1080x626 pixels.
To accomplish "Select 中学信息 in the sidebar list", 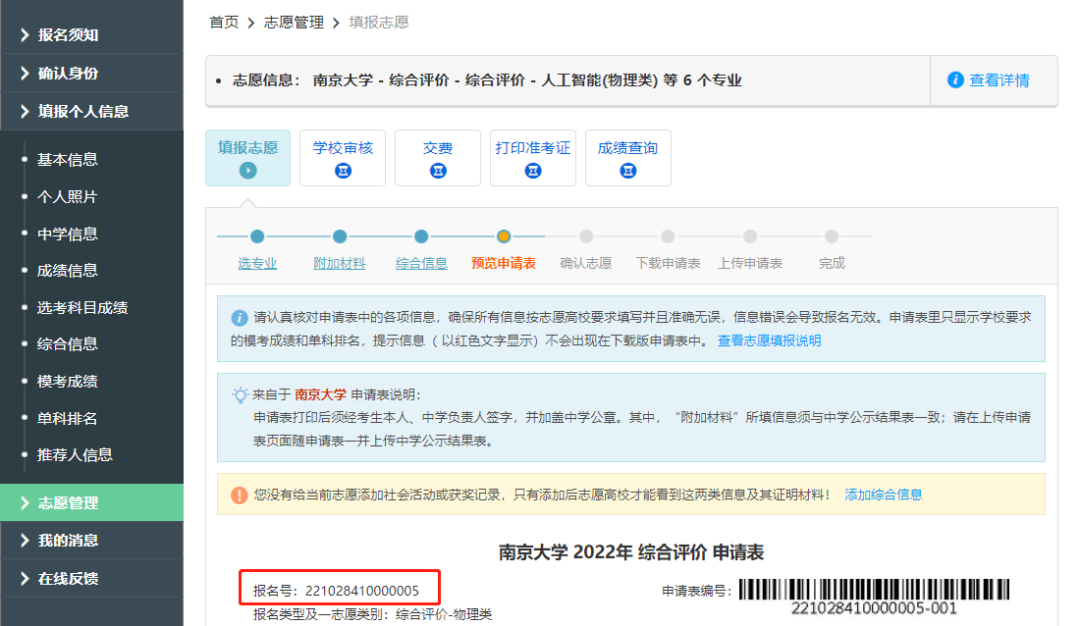I will point(67,234).
